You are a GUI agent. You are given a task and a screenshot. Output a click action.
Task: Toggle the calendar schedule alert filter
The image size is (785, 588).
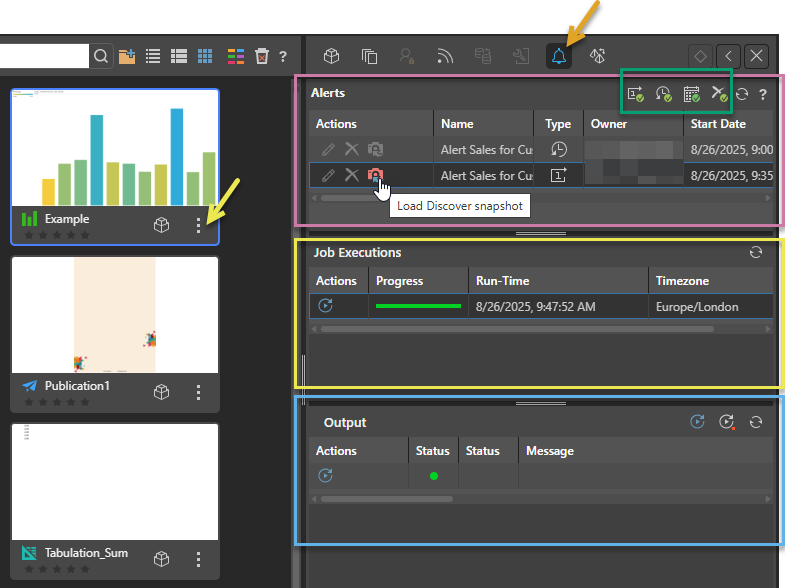click(691, 94)
